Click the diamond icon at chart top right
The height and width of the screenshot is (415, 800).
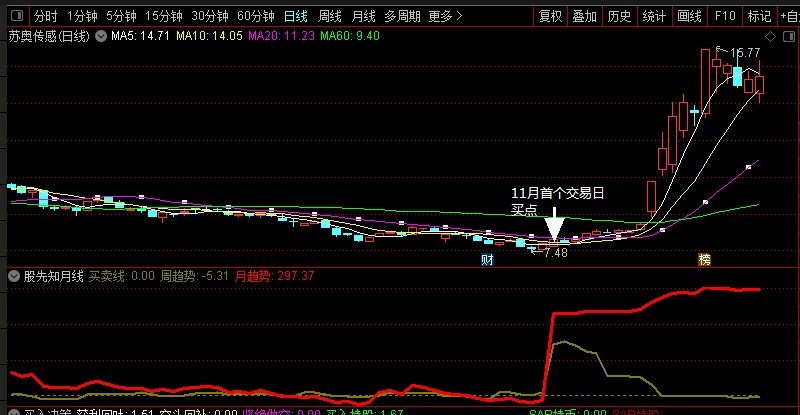pyautogui.click(x=770, y=36)
